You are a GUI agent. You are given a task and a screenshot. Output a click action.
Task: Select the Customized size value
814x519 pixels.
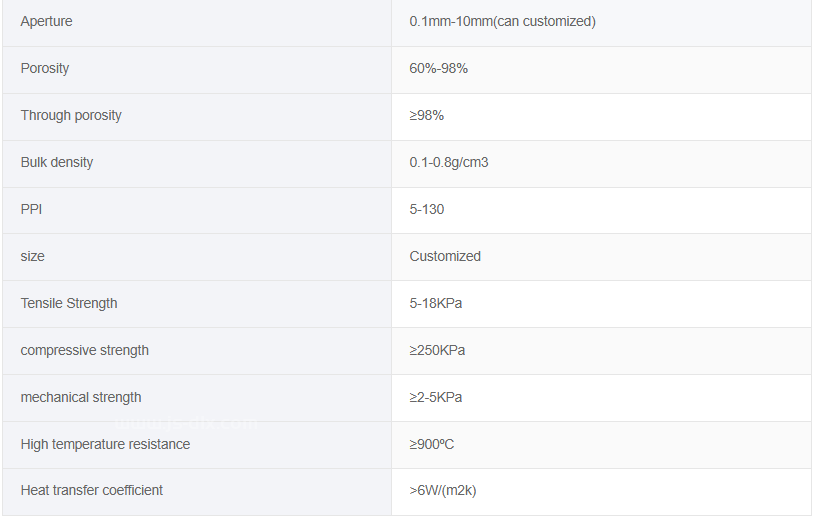(x=445, y=256)
